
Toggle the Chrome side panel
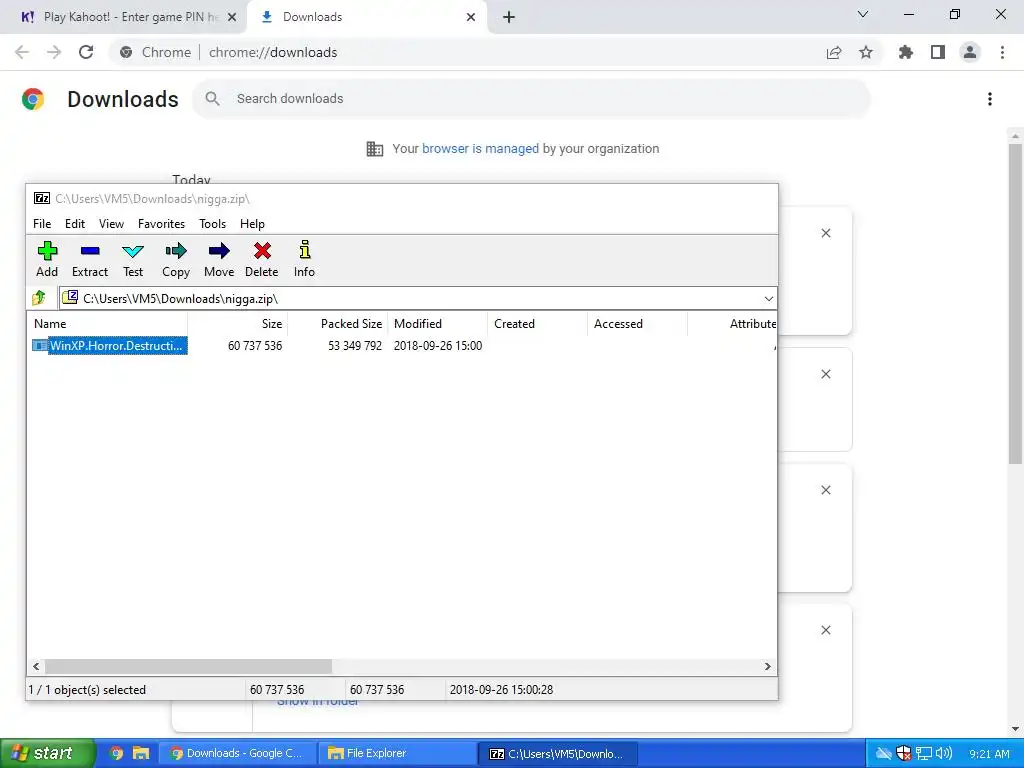pos(938,52)
